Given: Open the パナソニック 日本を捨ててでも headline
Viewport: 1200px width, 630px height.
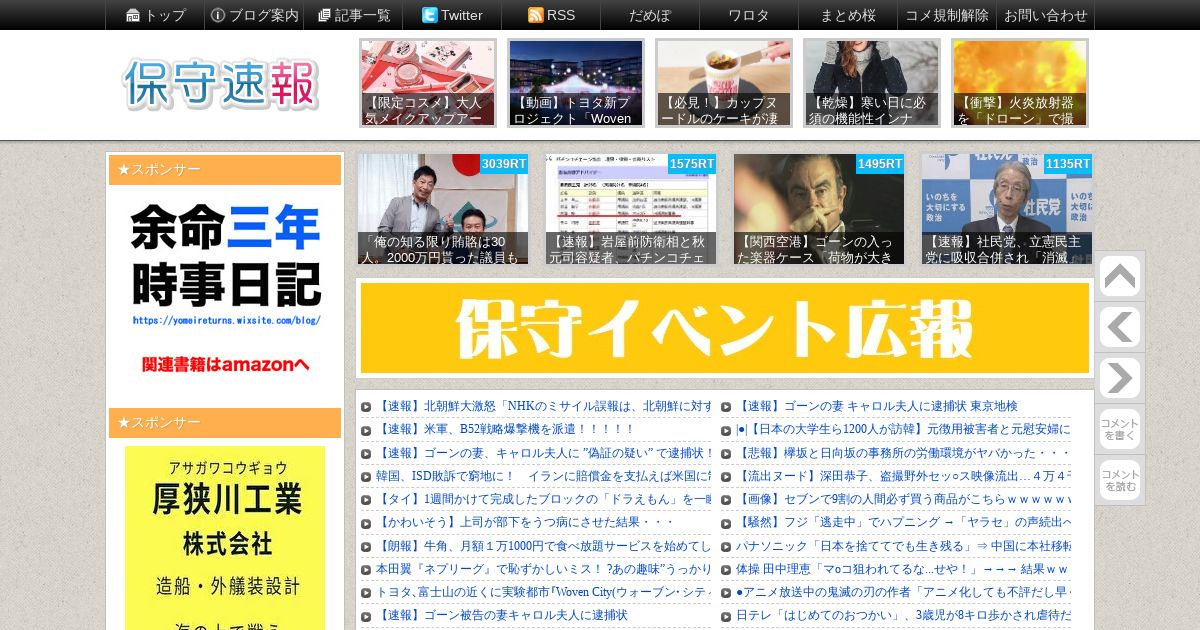Looking at the screenshot, I should point(903,546).
